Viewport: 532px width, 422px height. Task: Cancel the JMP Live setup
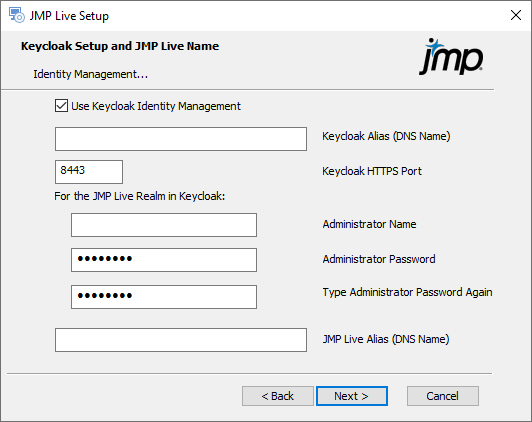click(x=443, y=396)
